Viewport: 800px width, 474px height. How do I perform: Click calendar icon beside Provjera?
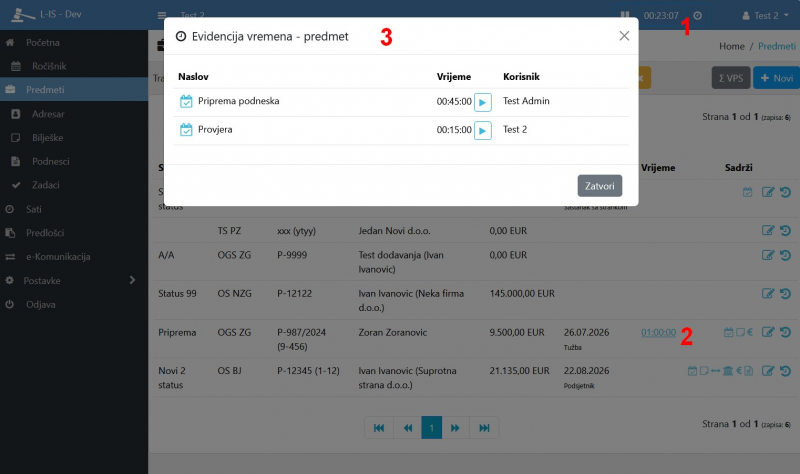tap(186, 130)
